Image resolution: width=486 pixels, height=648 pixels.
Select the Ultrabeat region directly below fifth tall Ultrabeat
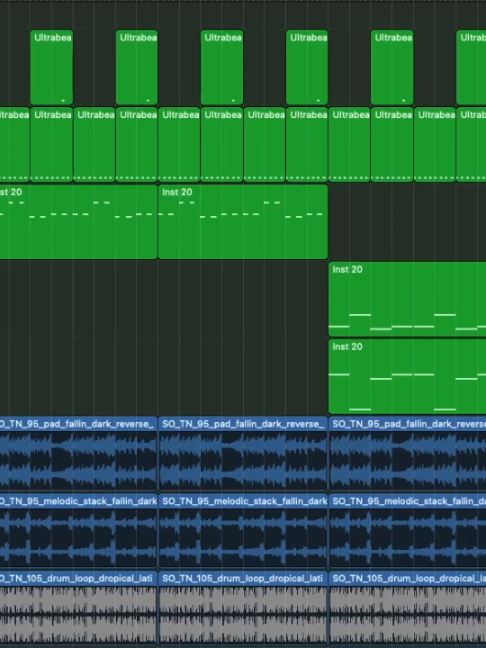[392, 145]
